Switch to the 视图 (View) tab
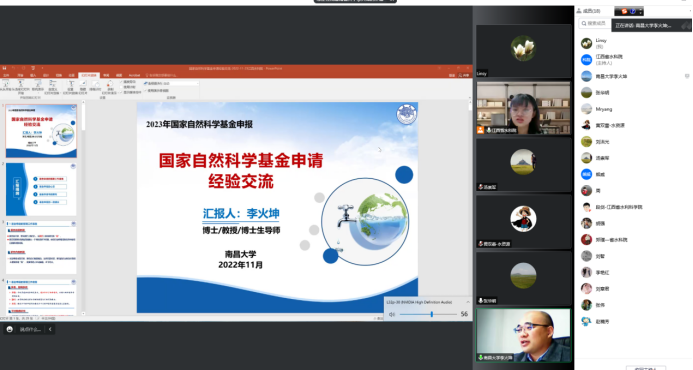693x370 pixels. (119, 76)
